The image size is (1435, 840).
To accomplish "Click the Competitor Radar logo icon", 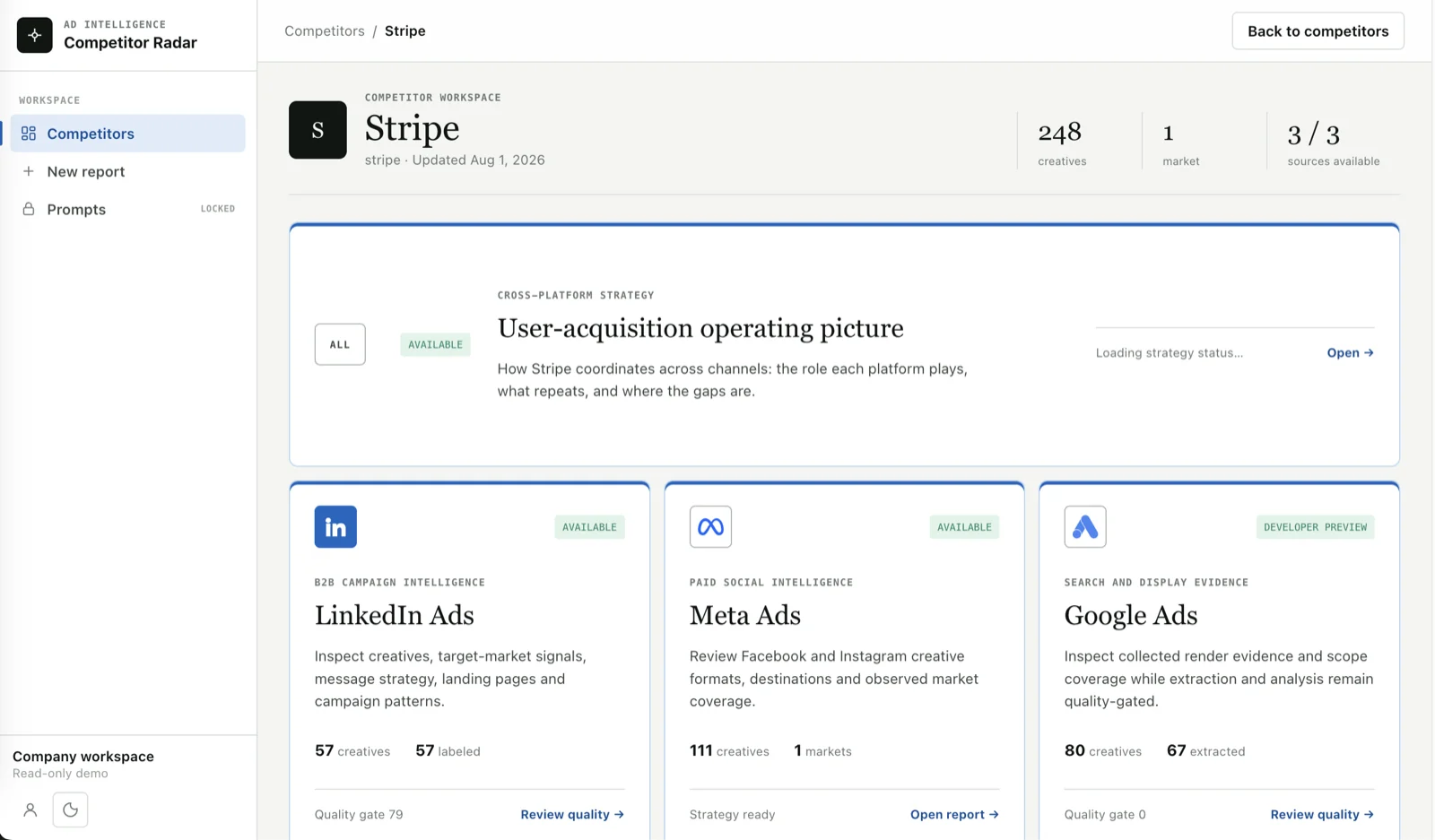I will point(35,35).
